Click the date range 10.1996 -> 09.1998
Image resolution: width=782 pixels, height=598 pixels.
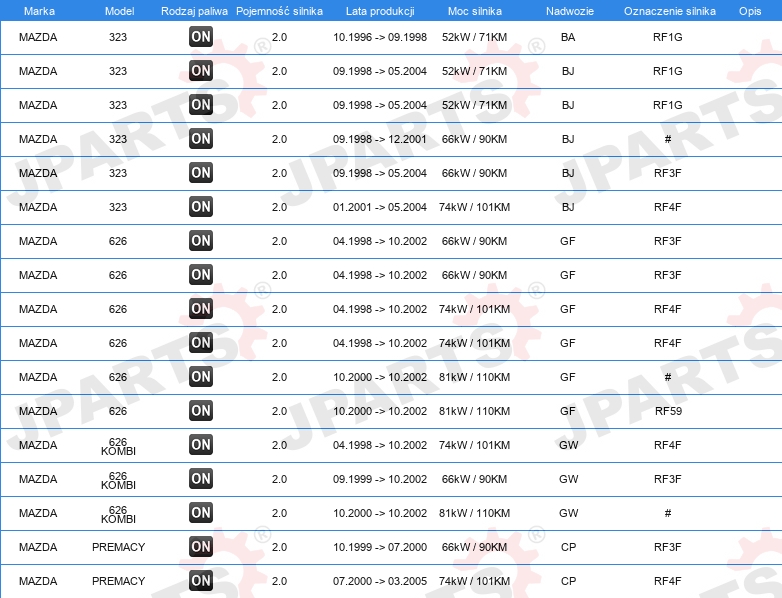click(380, 37)
